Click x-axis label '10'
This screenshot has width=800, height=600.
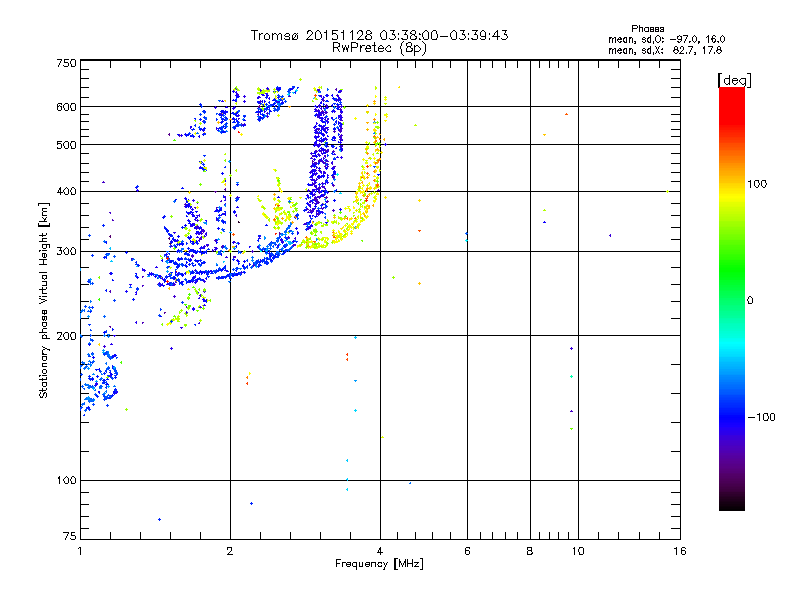pos(578,551)
